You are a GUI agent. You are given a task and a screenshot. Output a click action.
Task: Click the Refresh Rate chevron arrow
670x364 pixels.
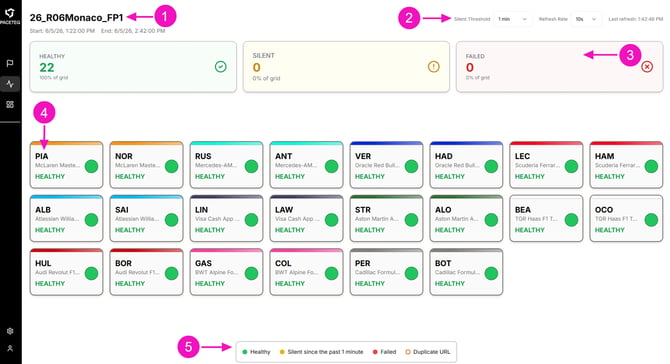click(594, 19)
